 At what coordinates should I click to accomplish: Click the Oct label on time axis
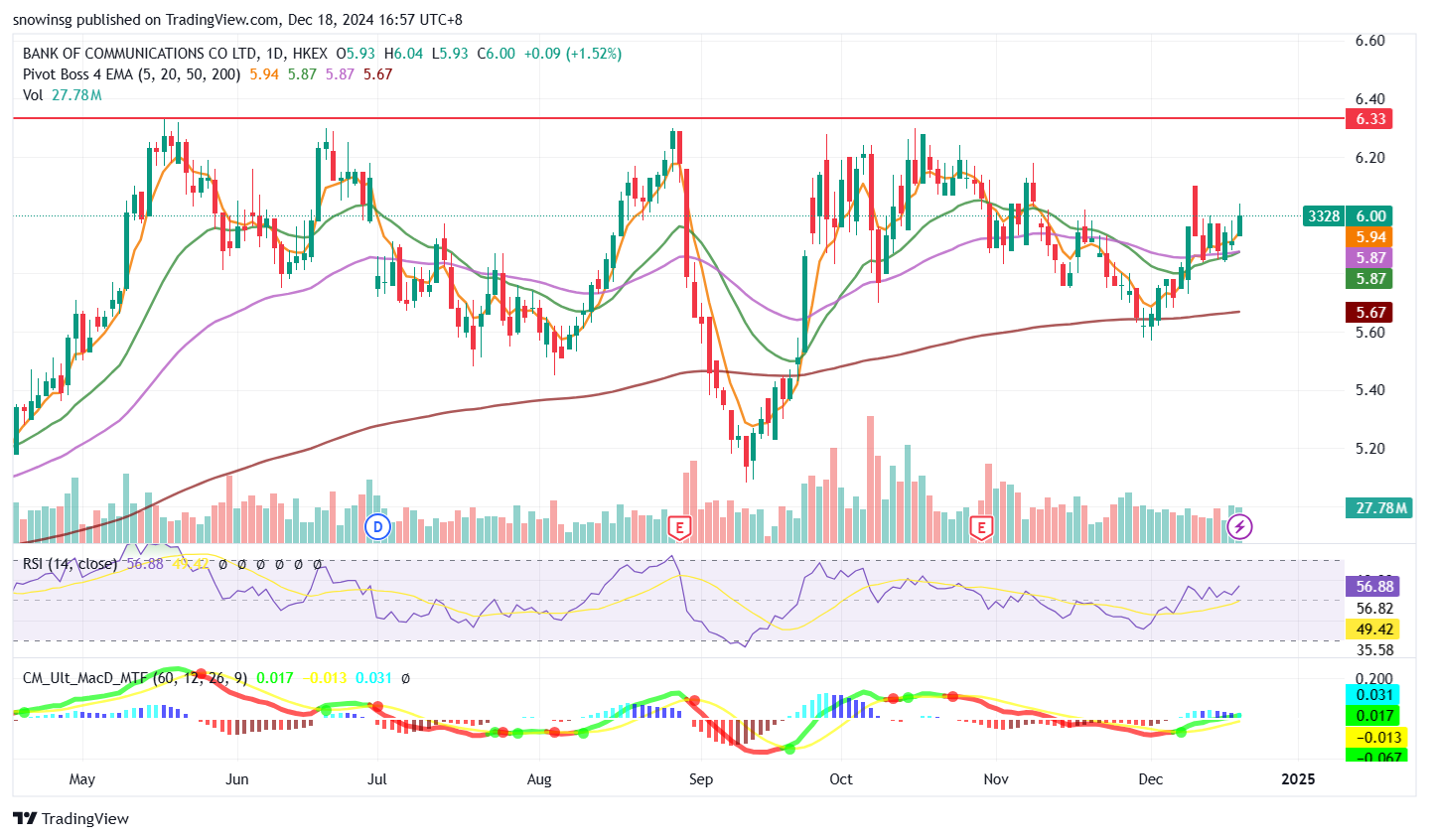tap(841, 779)
